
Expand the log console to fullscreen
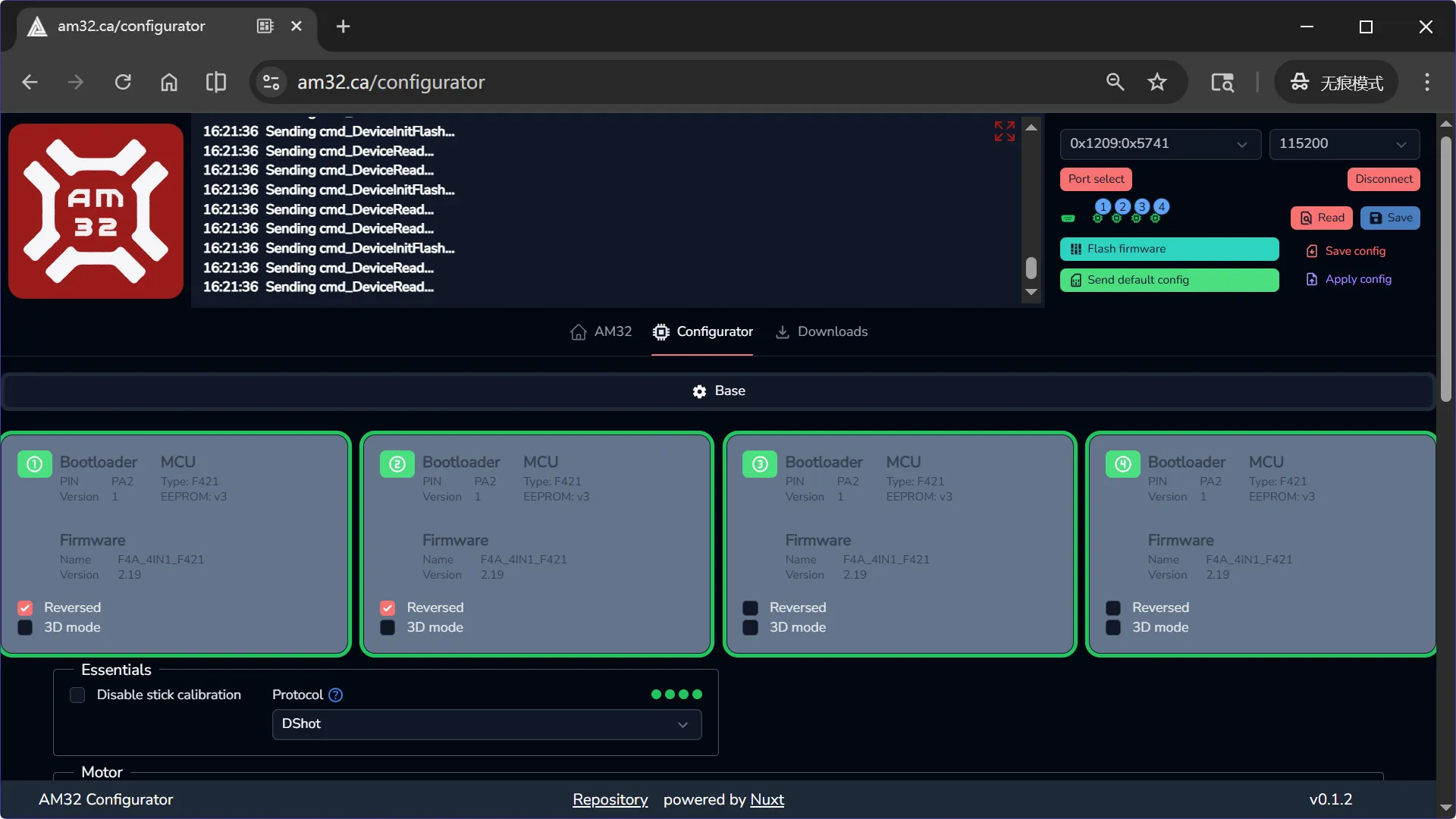[1004, 131]
